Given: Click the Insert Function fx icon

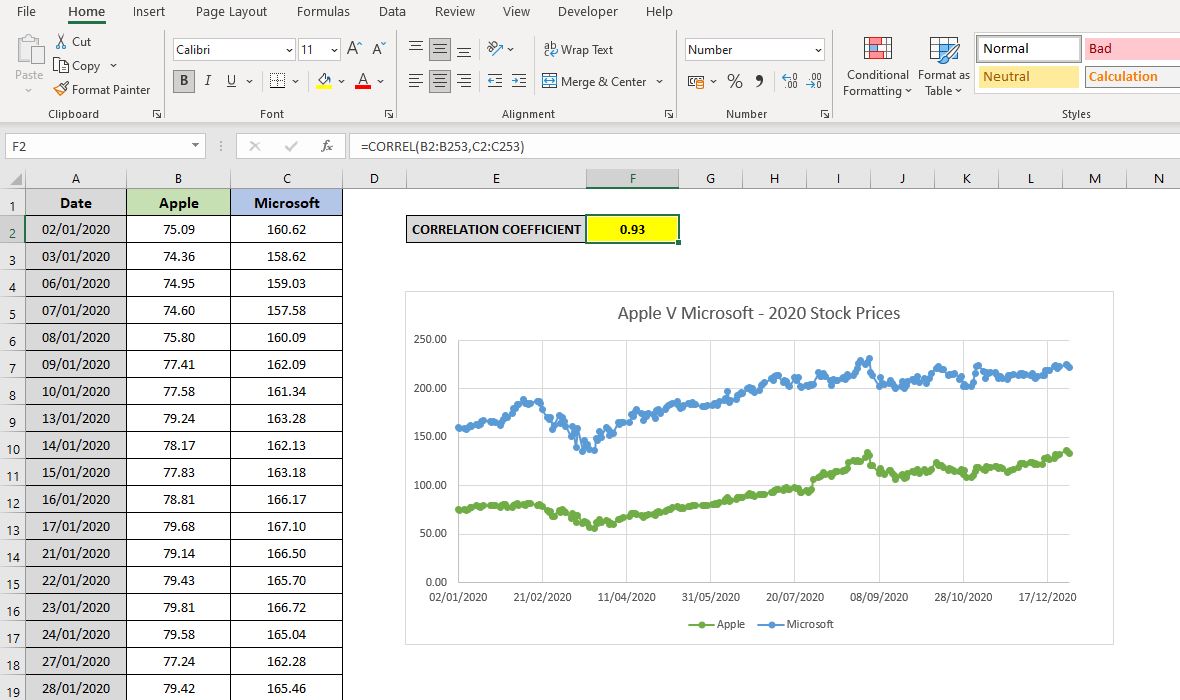Looking at the screenshot, I should pyautogui.click(x=327, y=146).
